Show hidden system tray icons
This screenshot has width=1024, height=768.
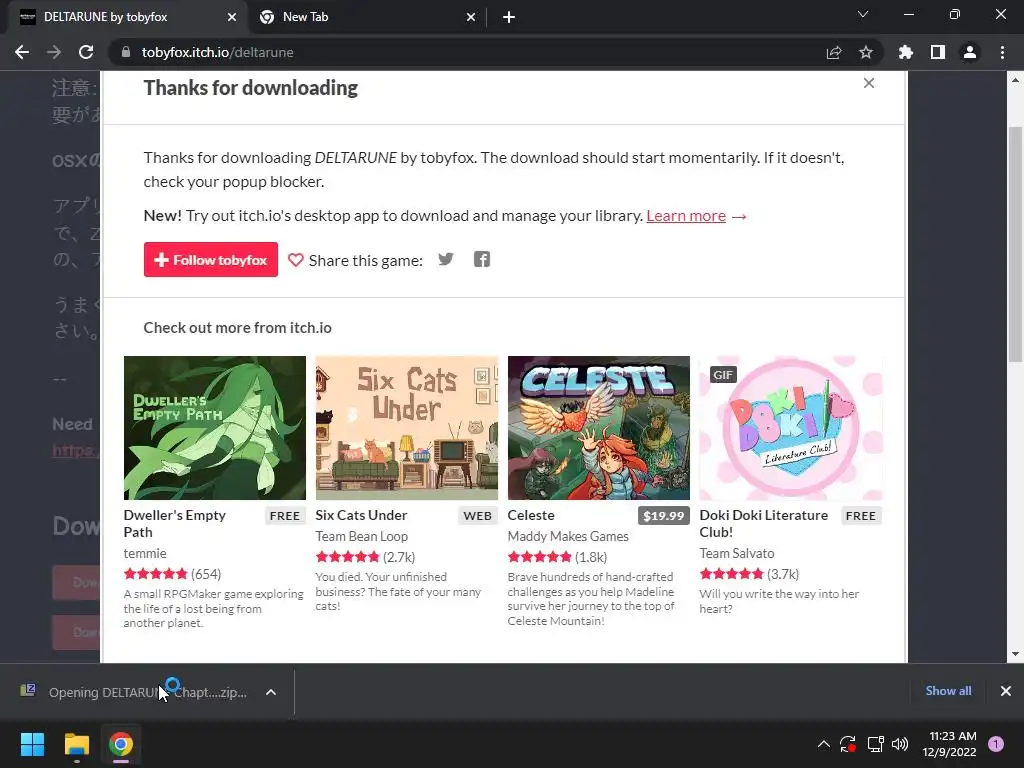click(824, 744)
